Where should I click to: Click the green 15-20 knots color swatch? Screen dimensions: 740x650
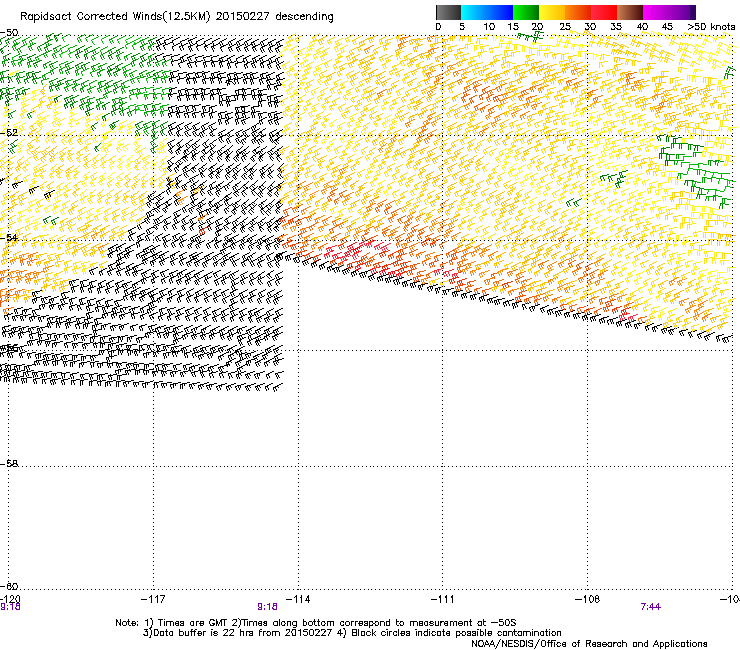click(x=526, y=12)
